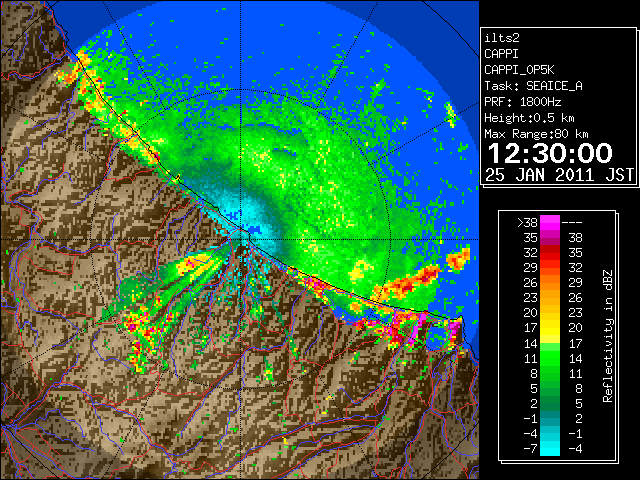Screen dimensions: 640x480
Task: Click the 'PRF: 1800Hz' text
Action: [522, 102]
